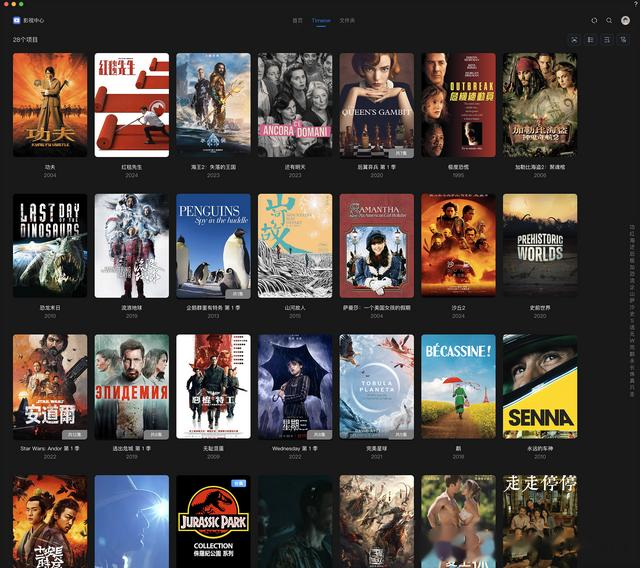Click the title 后翼弃兵 第 1 季
640x568 pixels.
click(376, 167)
